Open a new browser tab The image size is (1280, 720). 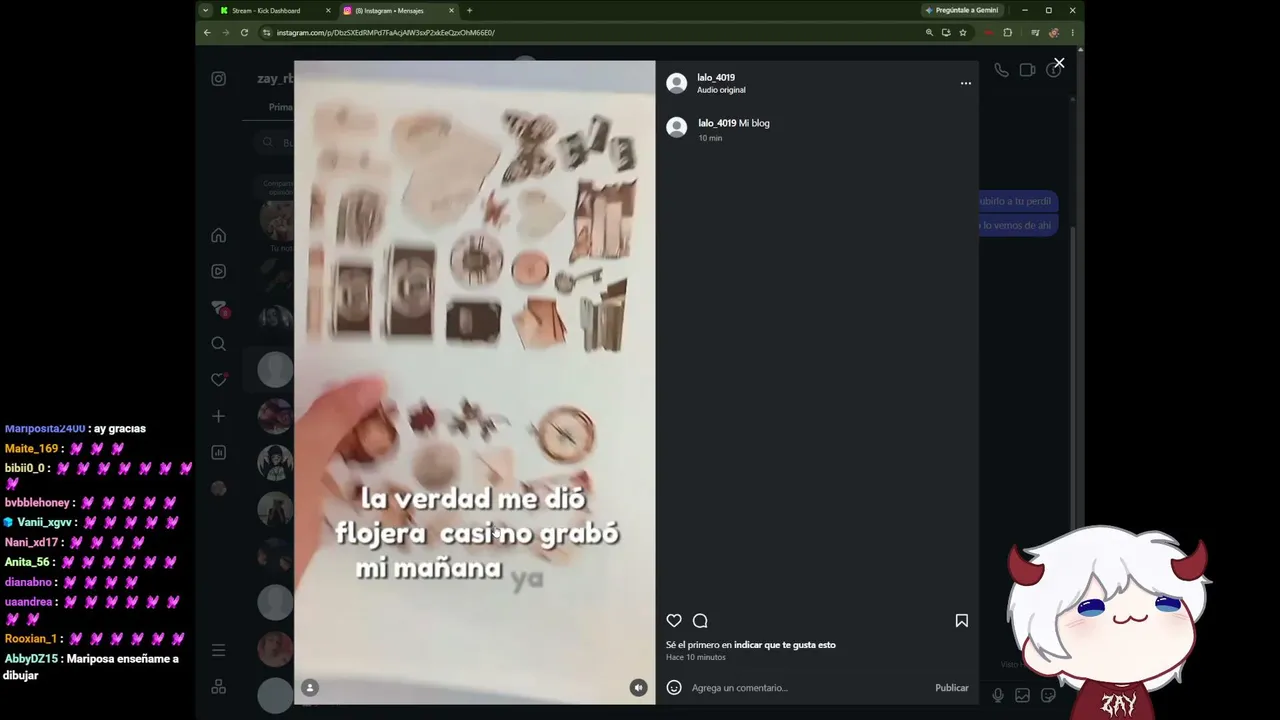point(470,11)
